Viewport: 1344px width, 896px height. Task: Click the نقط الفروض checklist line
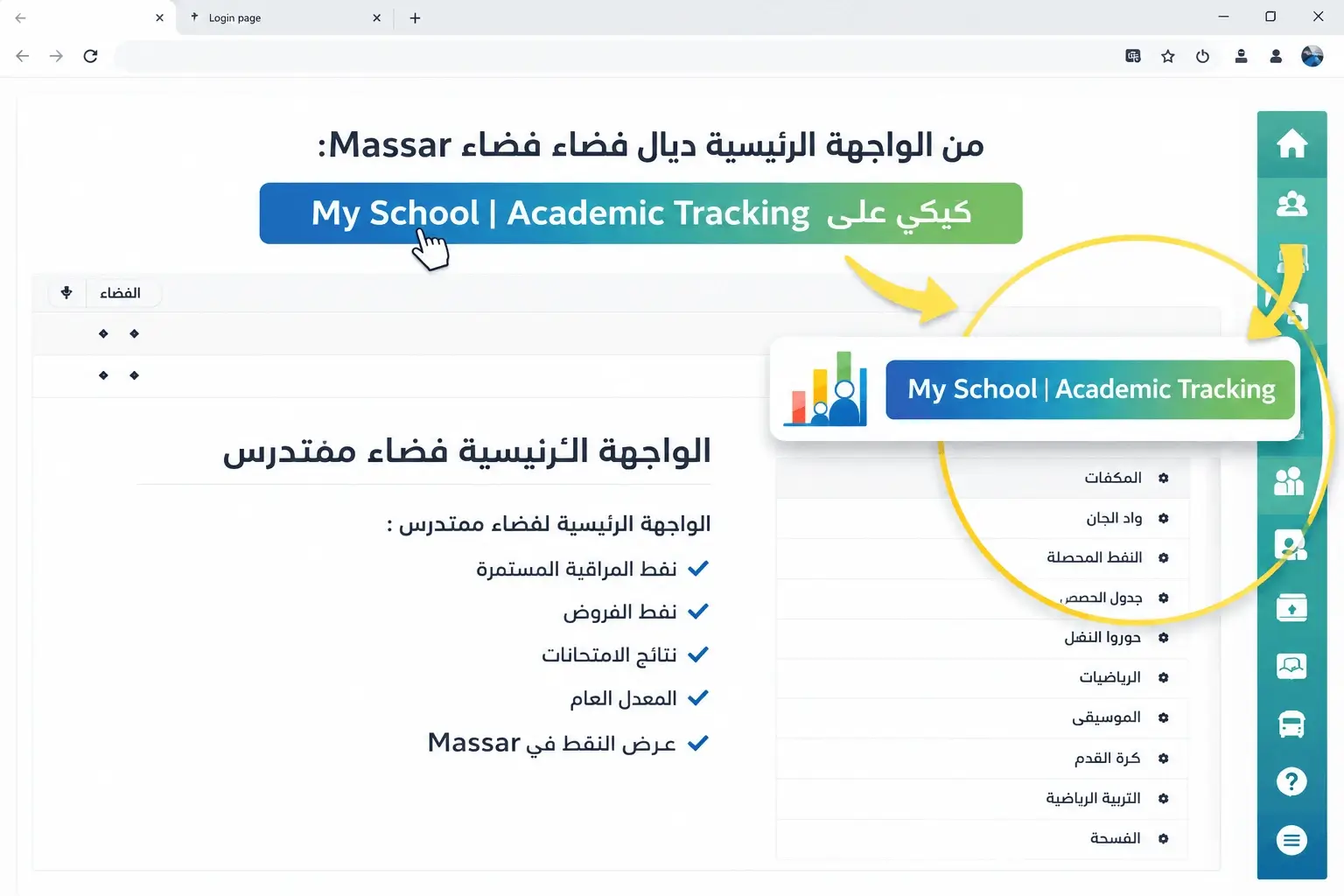coord(635,612)
